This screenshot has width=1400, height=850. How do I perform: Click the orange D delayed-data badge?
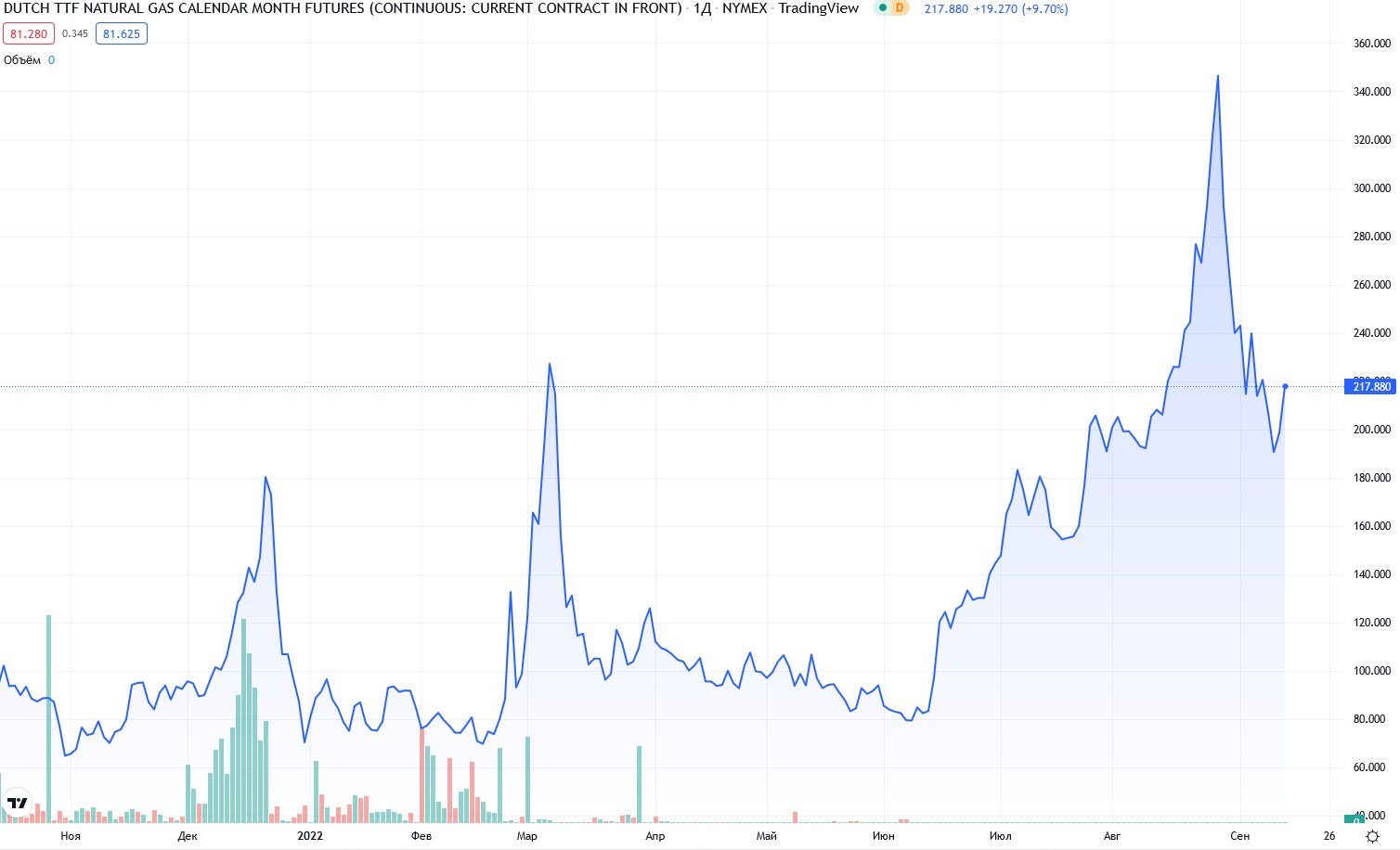(899, 8)
